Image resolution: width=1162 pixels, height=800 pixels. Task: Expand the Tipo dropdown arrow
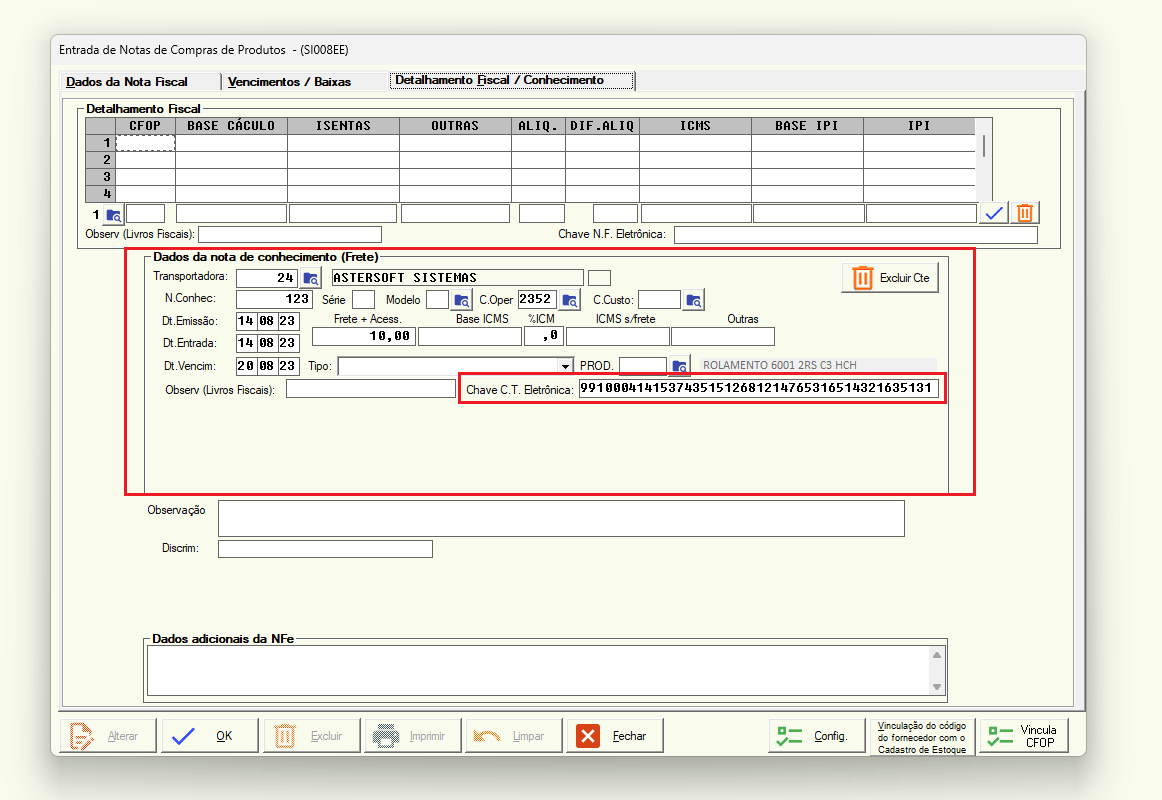pyautogui.click(x=565, y=366)
